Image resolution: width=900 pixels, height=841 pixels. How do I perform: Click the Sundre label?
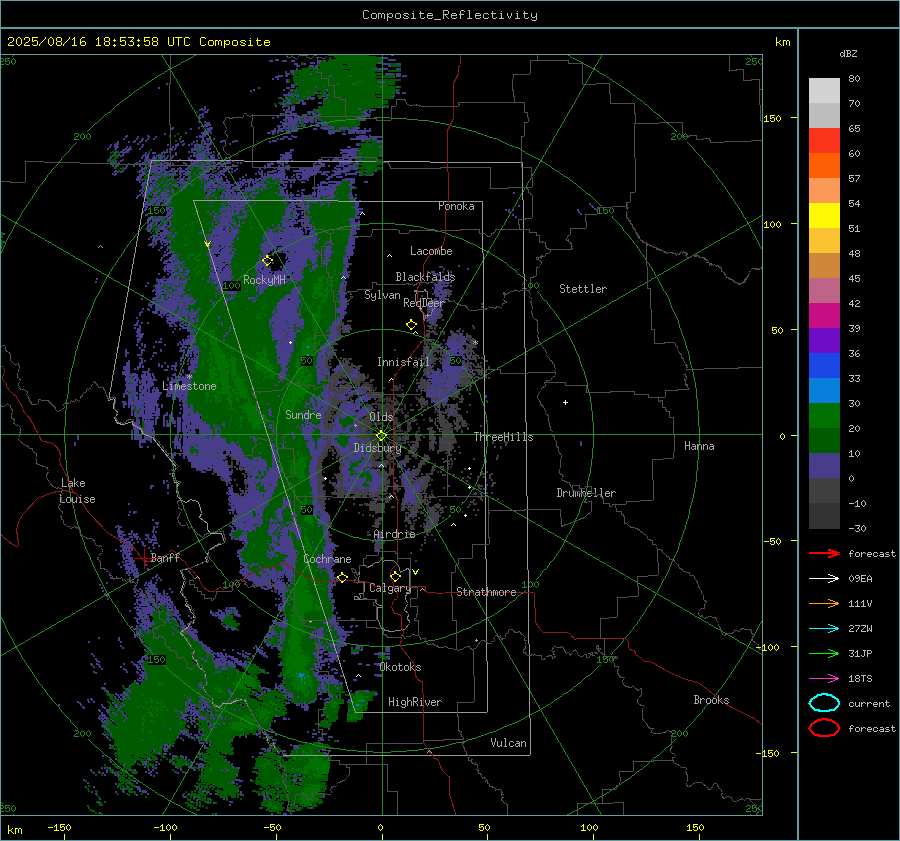[x=303, y=414]
